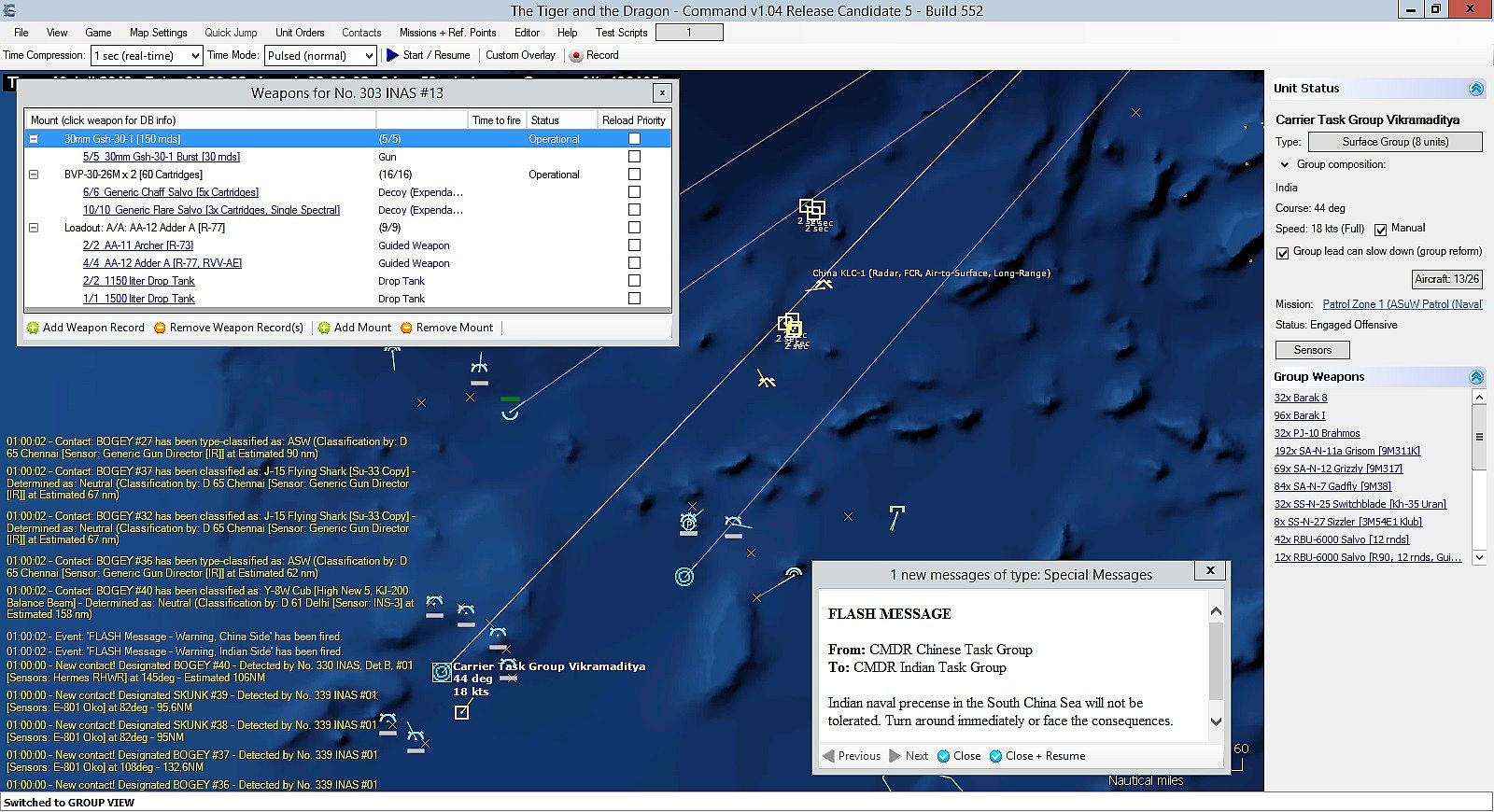This screenshot has width=1494, height=812.
Task: Go to Previous message arrow
Action: coord(828,756)
